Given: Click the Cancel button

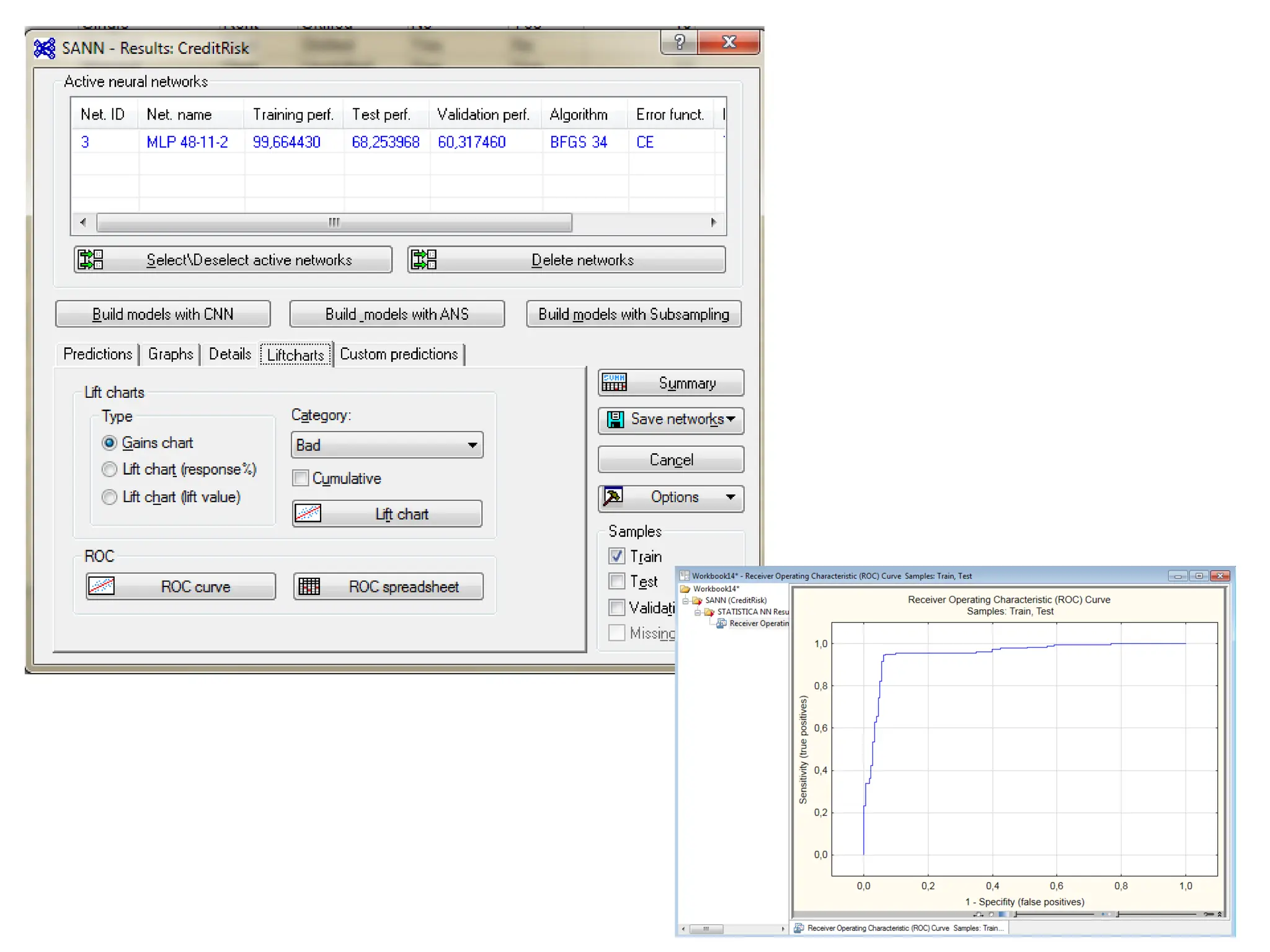Looking at the screenshot, I should [670, 460].
